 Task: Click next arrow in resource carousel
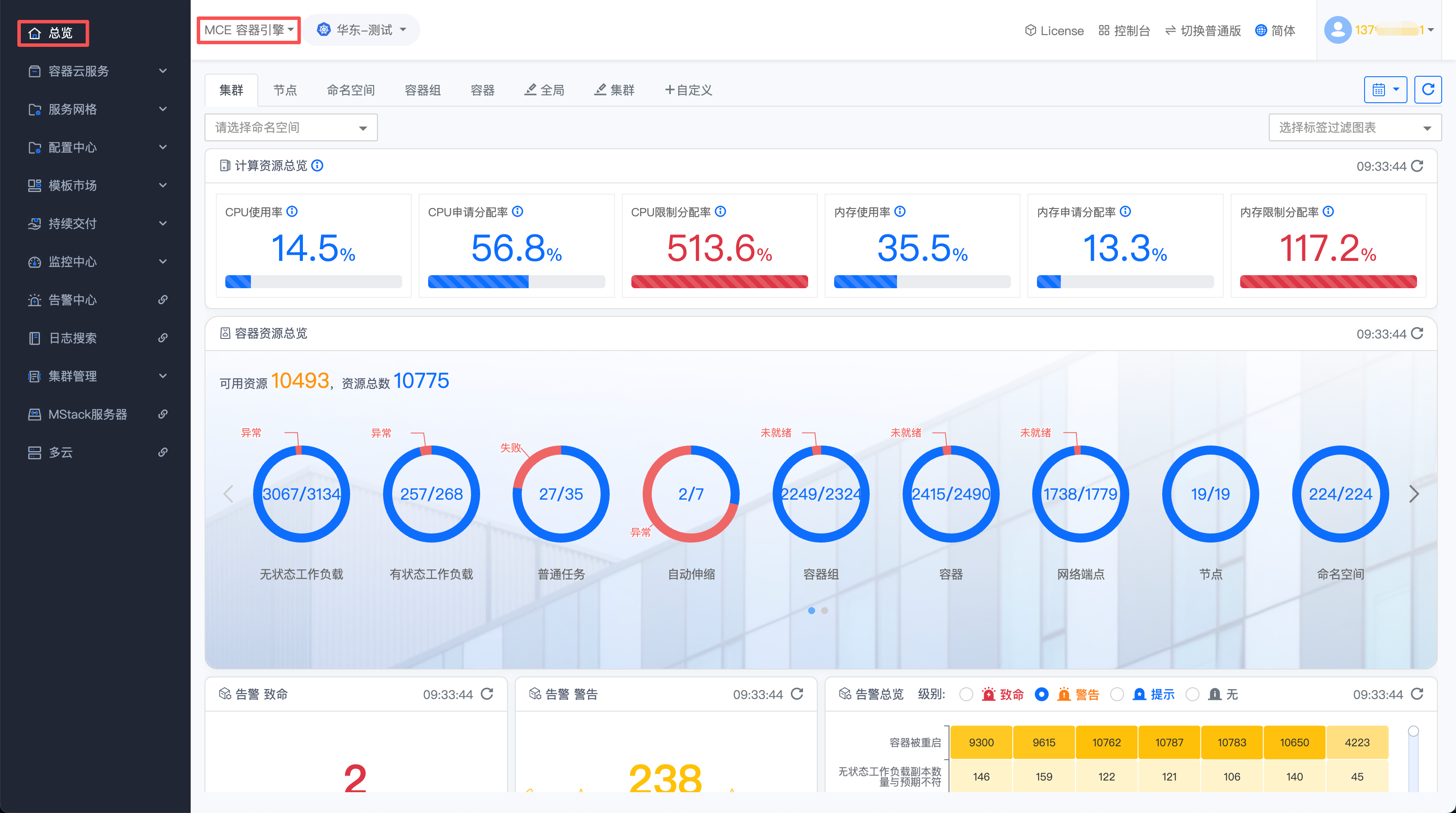(1414, 494)
